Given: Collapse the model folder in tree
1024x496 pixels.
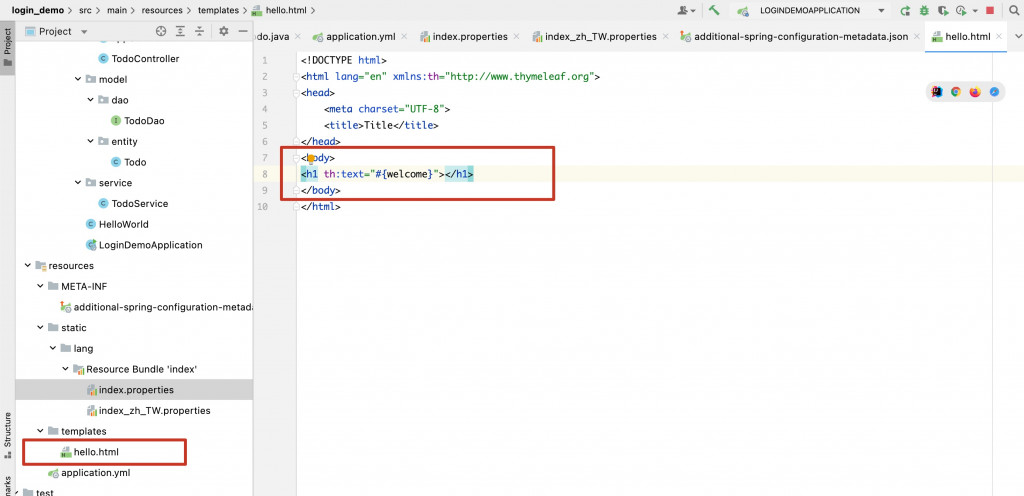Looking at the screenshot, I should [78, 80].
